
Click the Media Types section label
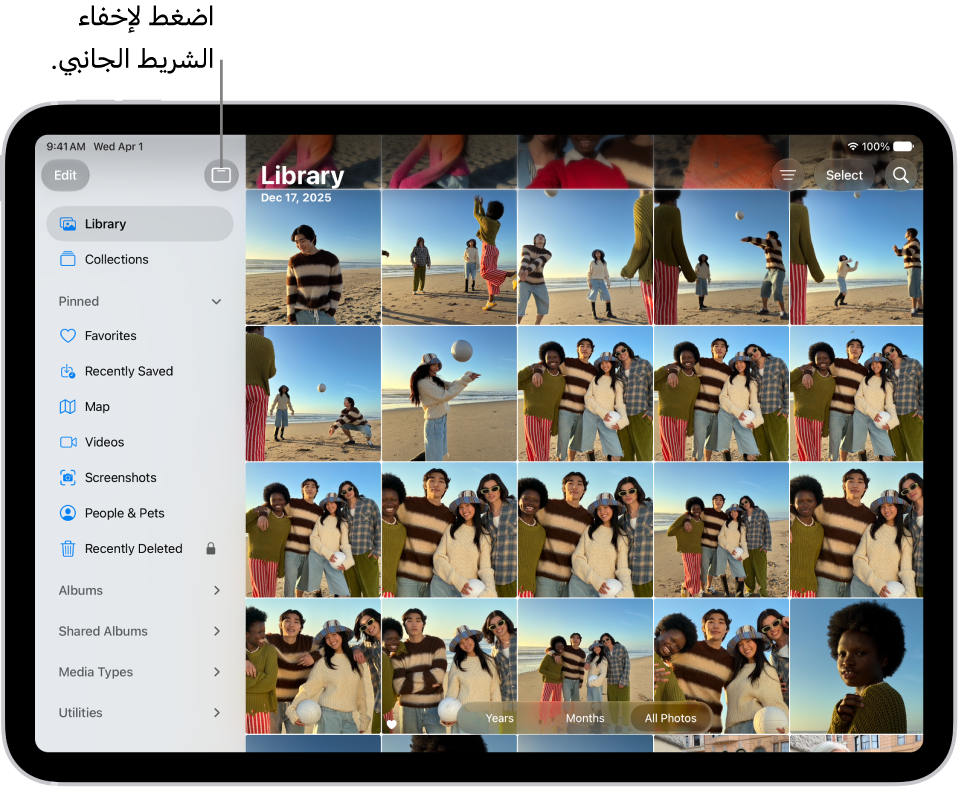[x=96, y=672]
